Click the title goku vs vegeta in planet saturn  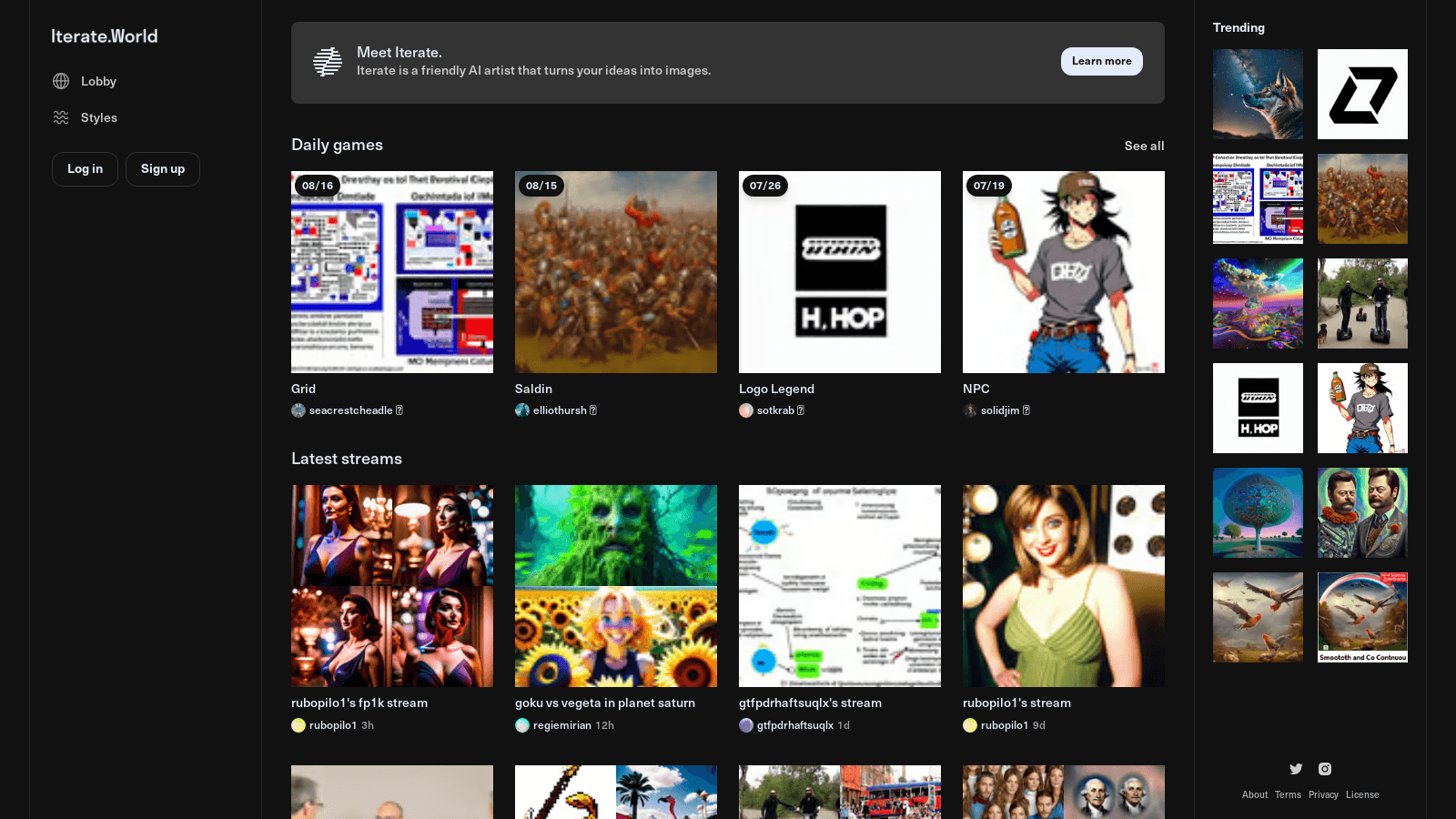[x=605, y=703]
